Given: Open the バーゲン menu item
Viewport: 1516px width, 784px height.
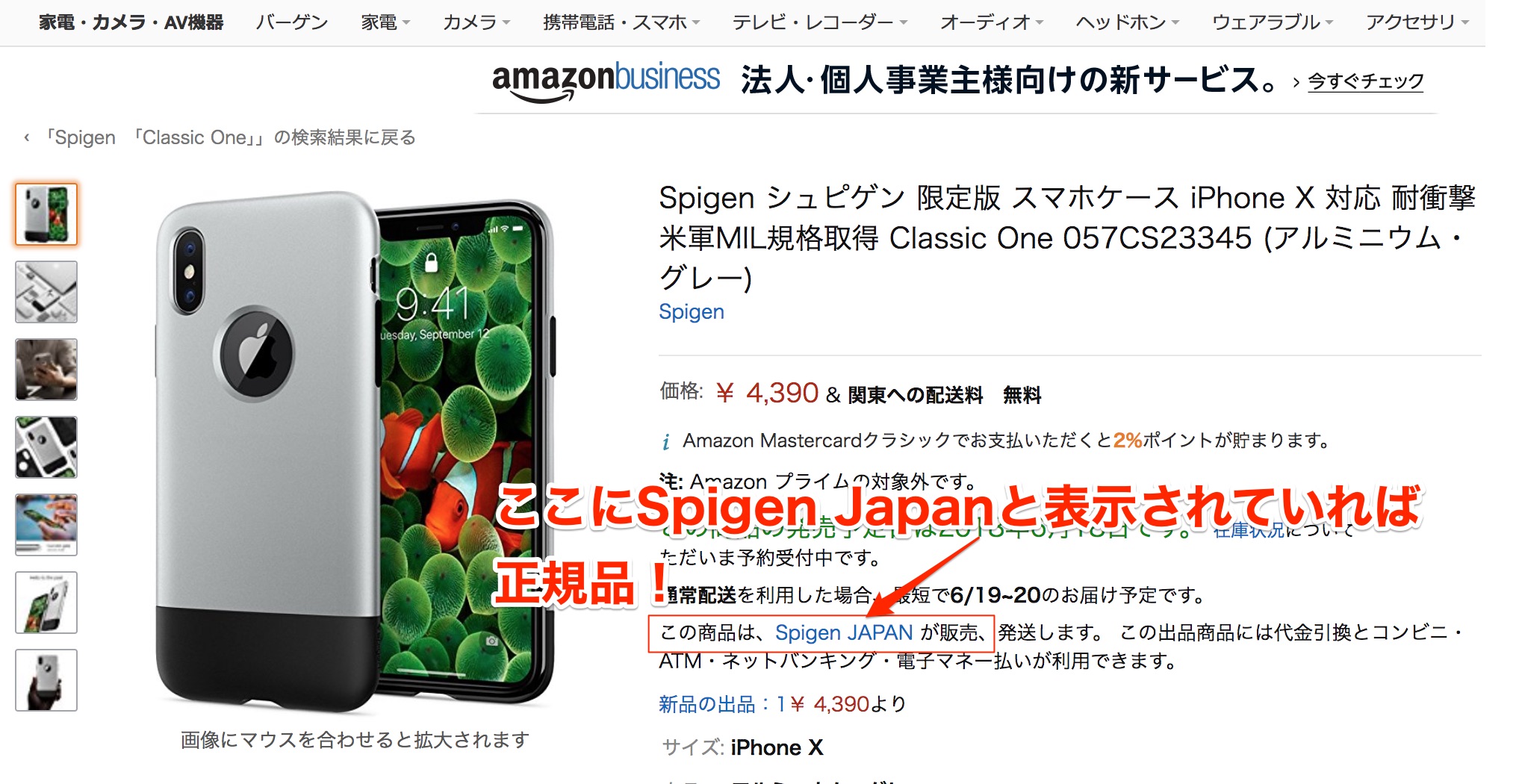Looking at the screenshot, I should pyautogui.click(x=291, y=22).
